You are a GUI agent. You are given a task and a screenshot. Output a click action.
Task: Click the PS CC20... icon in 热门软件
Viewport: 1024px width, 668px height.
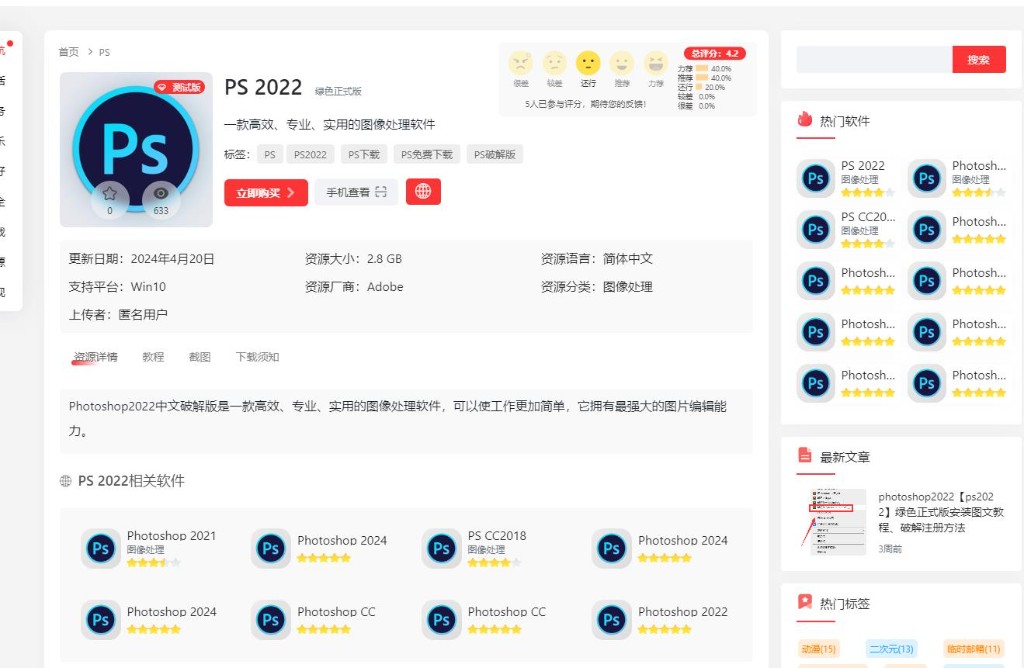(816, 229)
